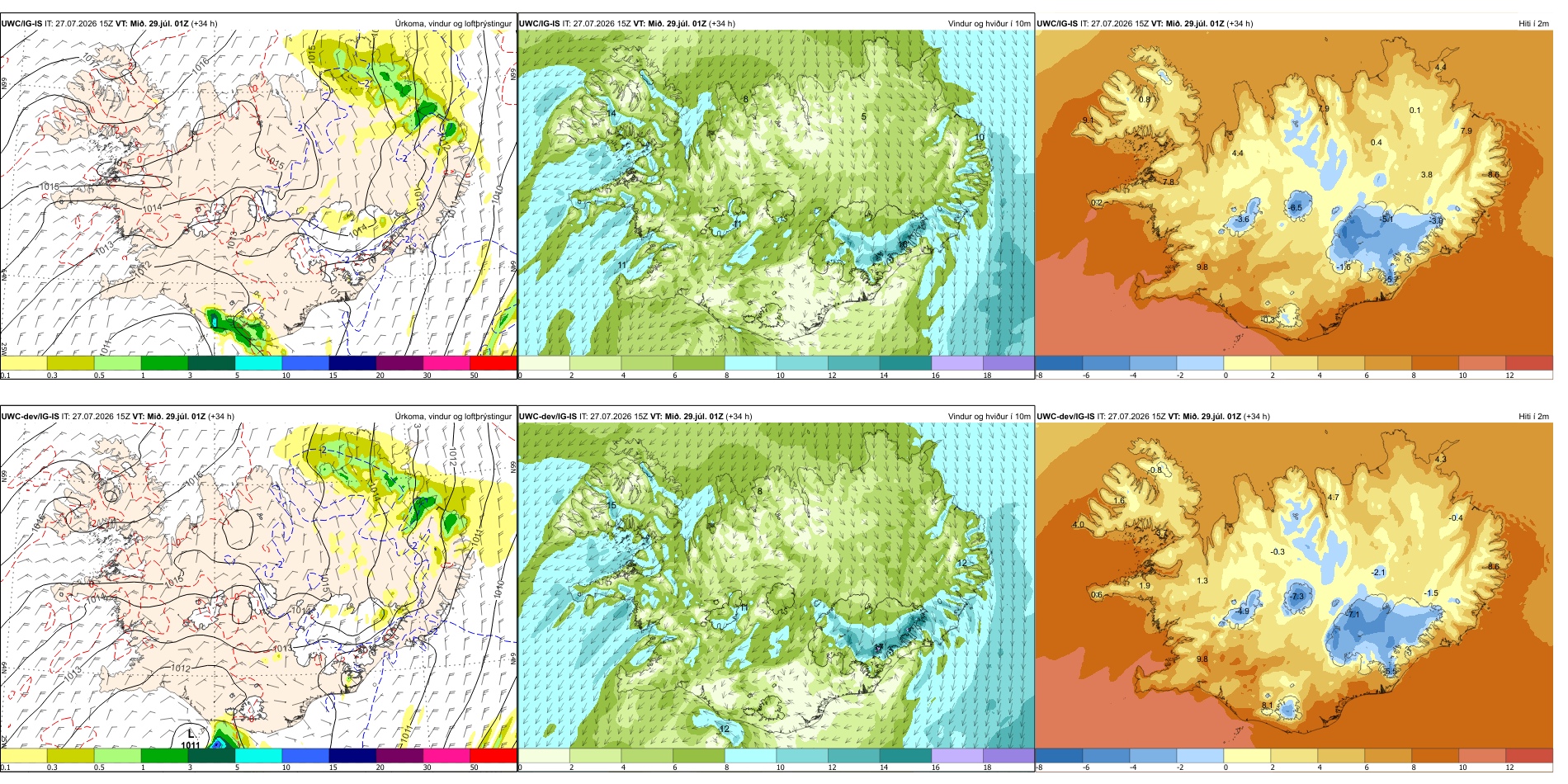Click the wind speed value 14 on the top wind map
The image size is (1568, 784).
point(612,113)
